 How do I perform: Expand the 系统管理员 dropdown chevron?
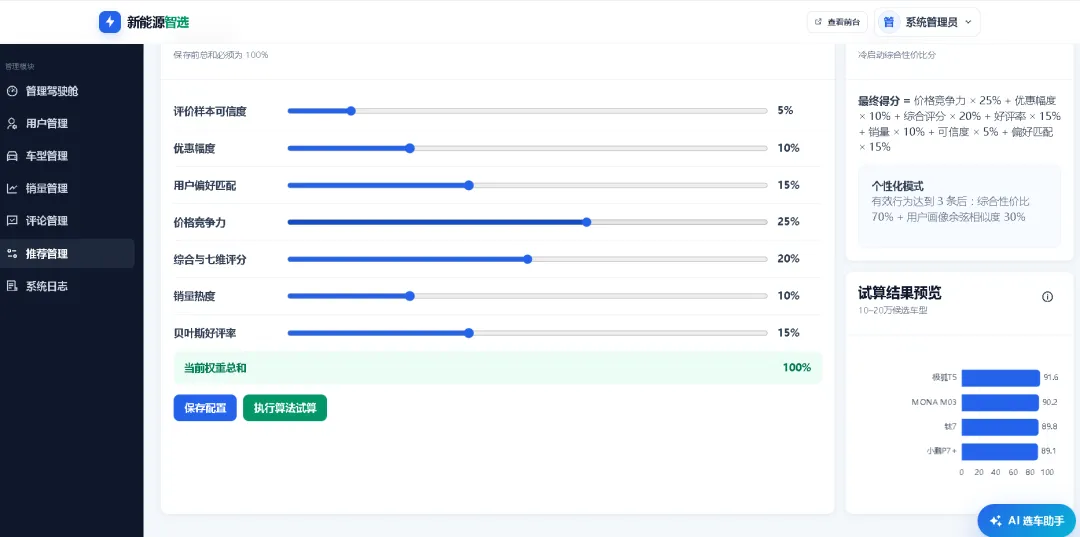(x=968, y=22)
